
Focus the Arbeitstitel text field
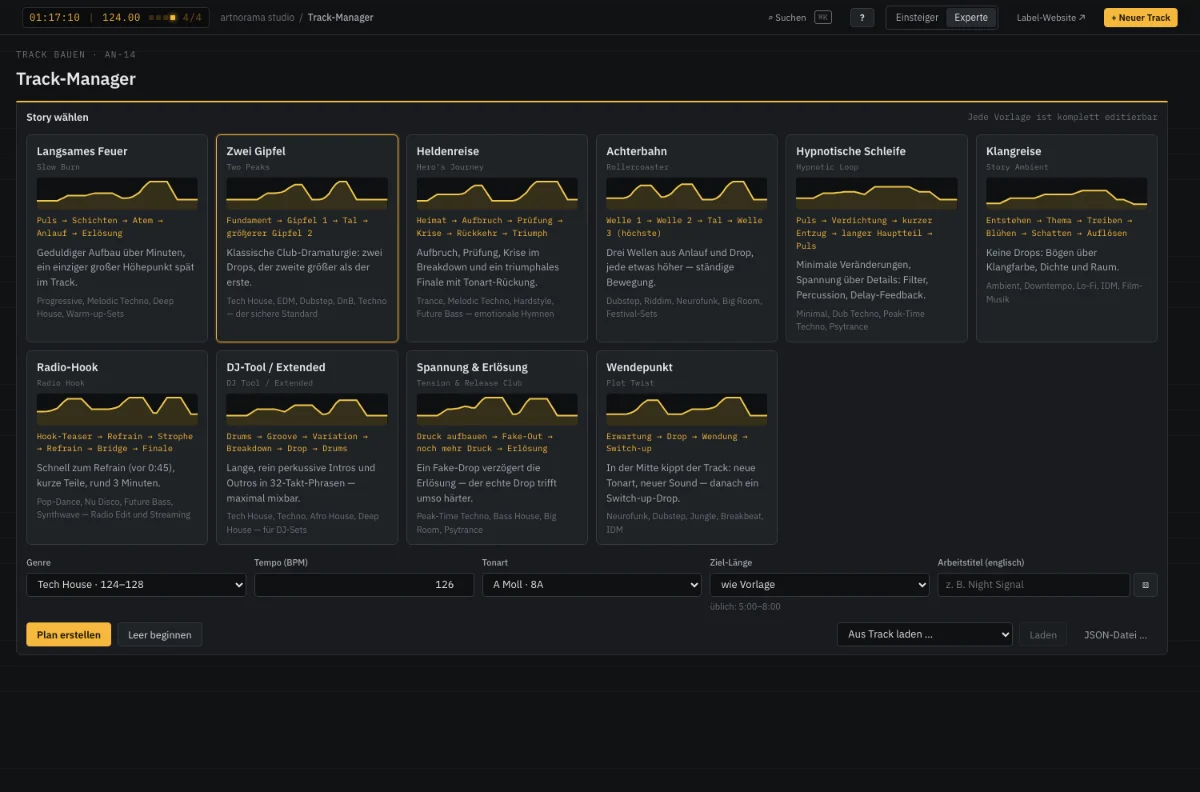click(x=1034, y=584)
